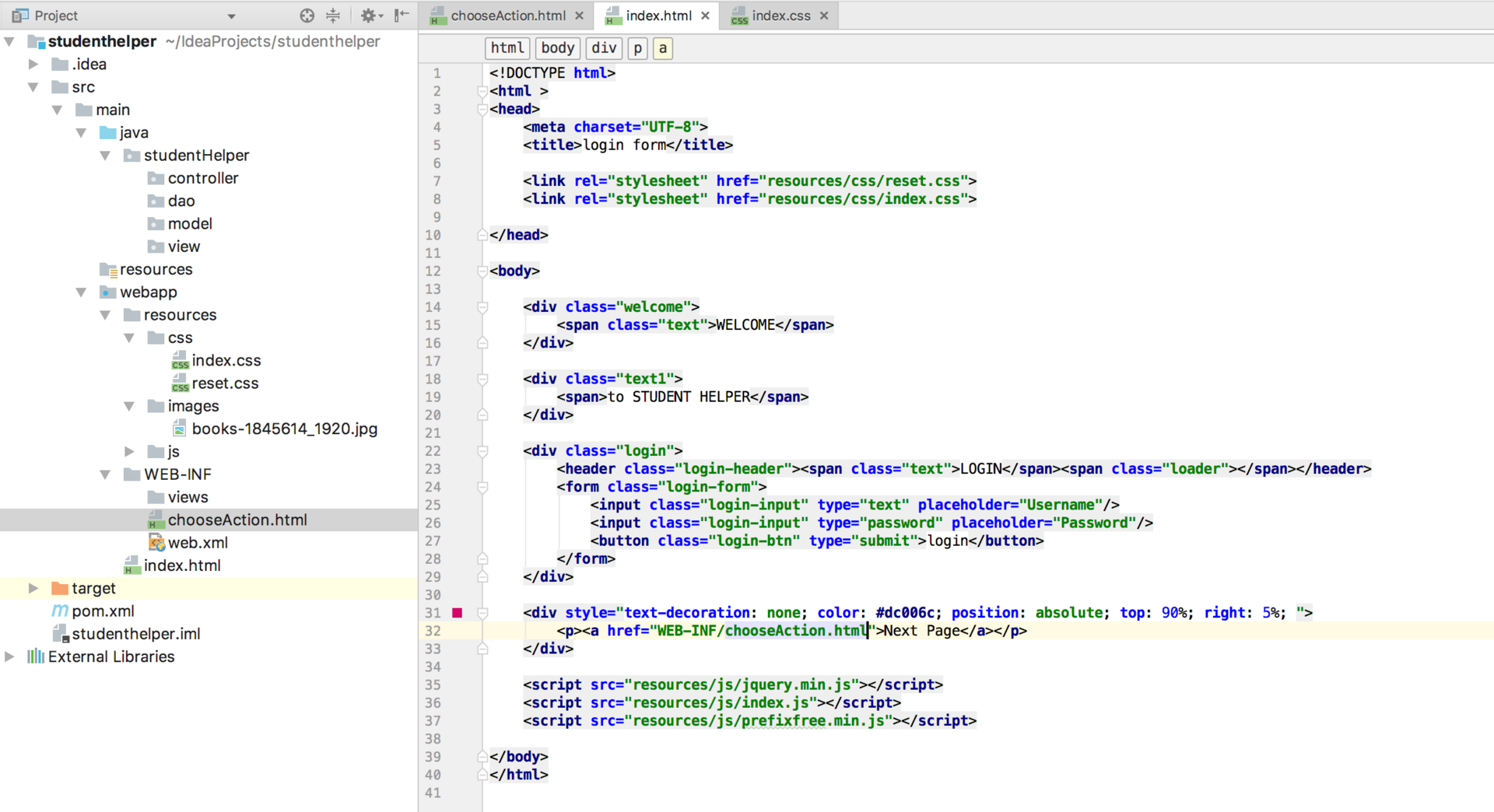This screenshot has width=1494, height=812.
Task: Expand the .idea folder
Action: pyautogui.click(x=33, y=64)
